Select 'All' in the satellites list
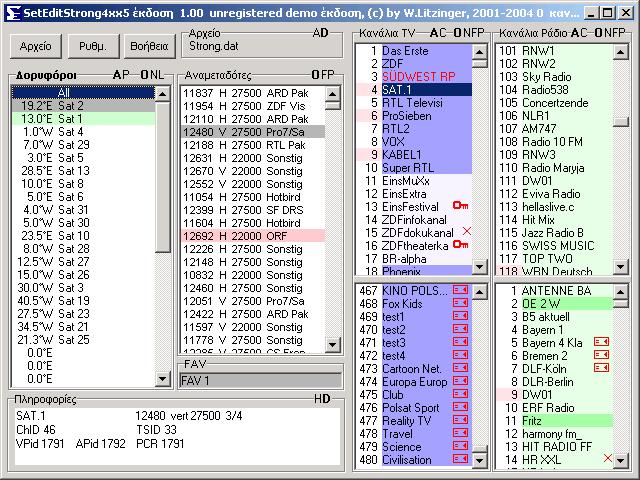Image resolution: width=640 pixels, height=480 pixels. (83, 93)
